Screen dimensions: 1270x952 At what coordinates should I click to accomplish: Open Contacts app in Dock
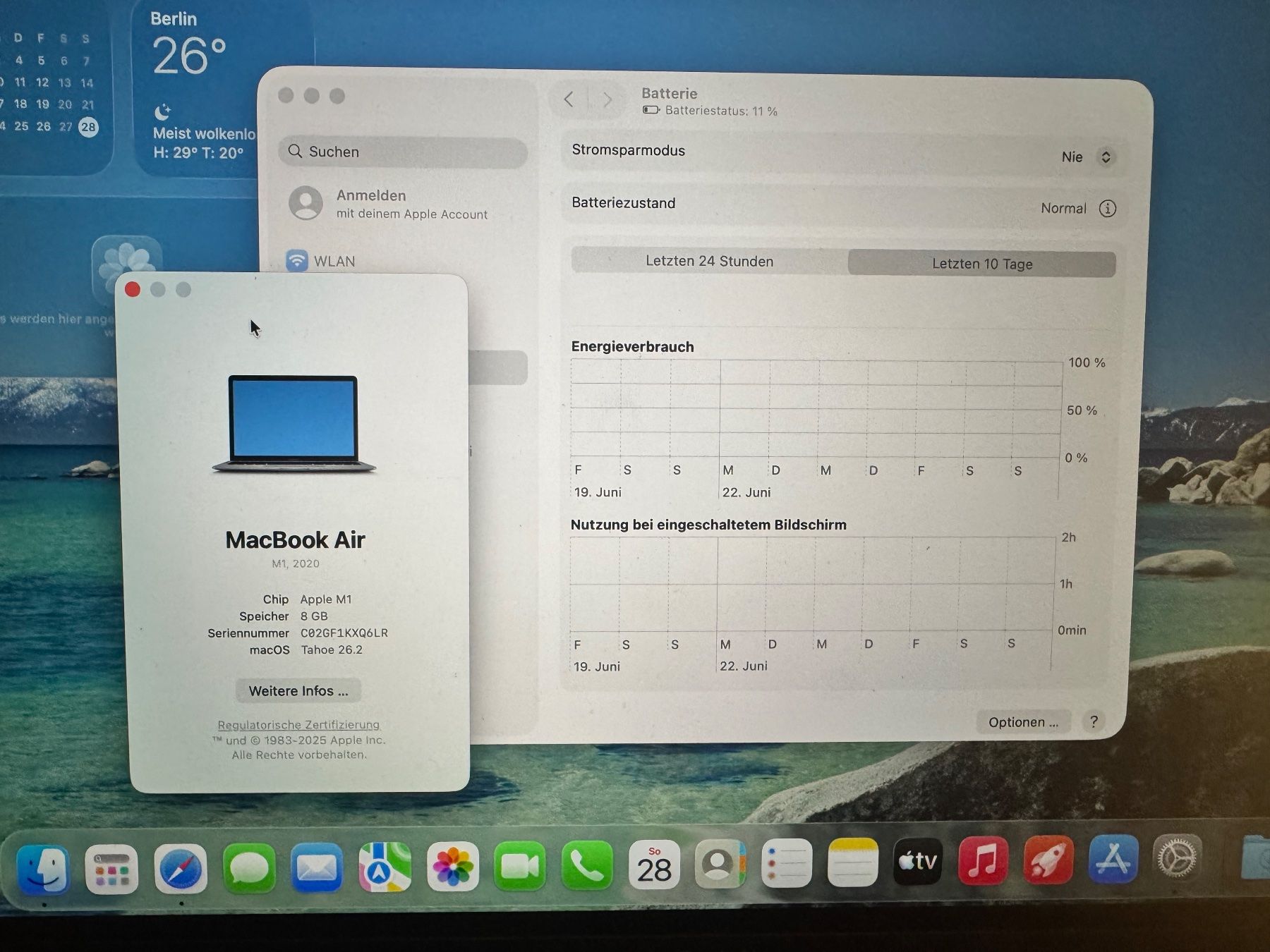tap(720, 864)
